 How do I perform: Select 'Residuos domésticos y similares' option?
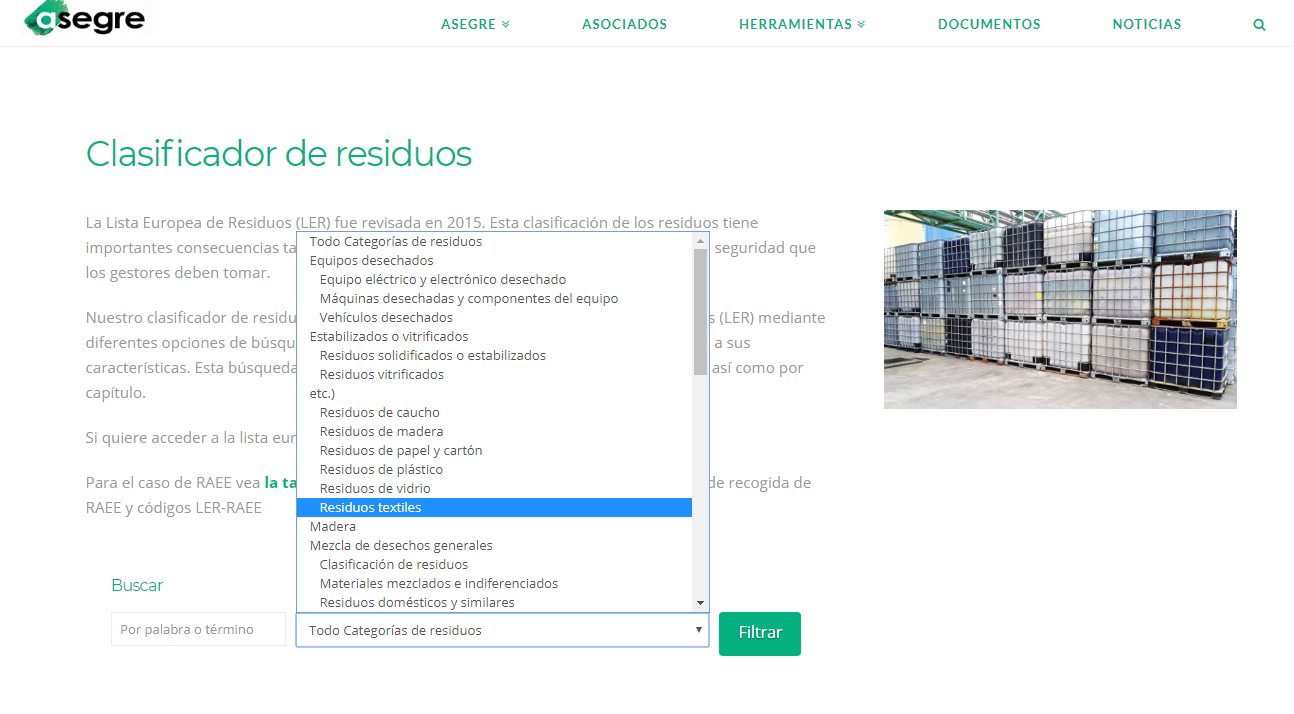pyautogui.click(x=416, y=603)
